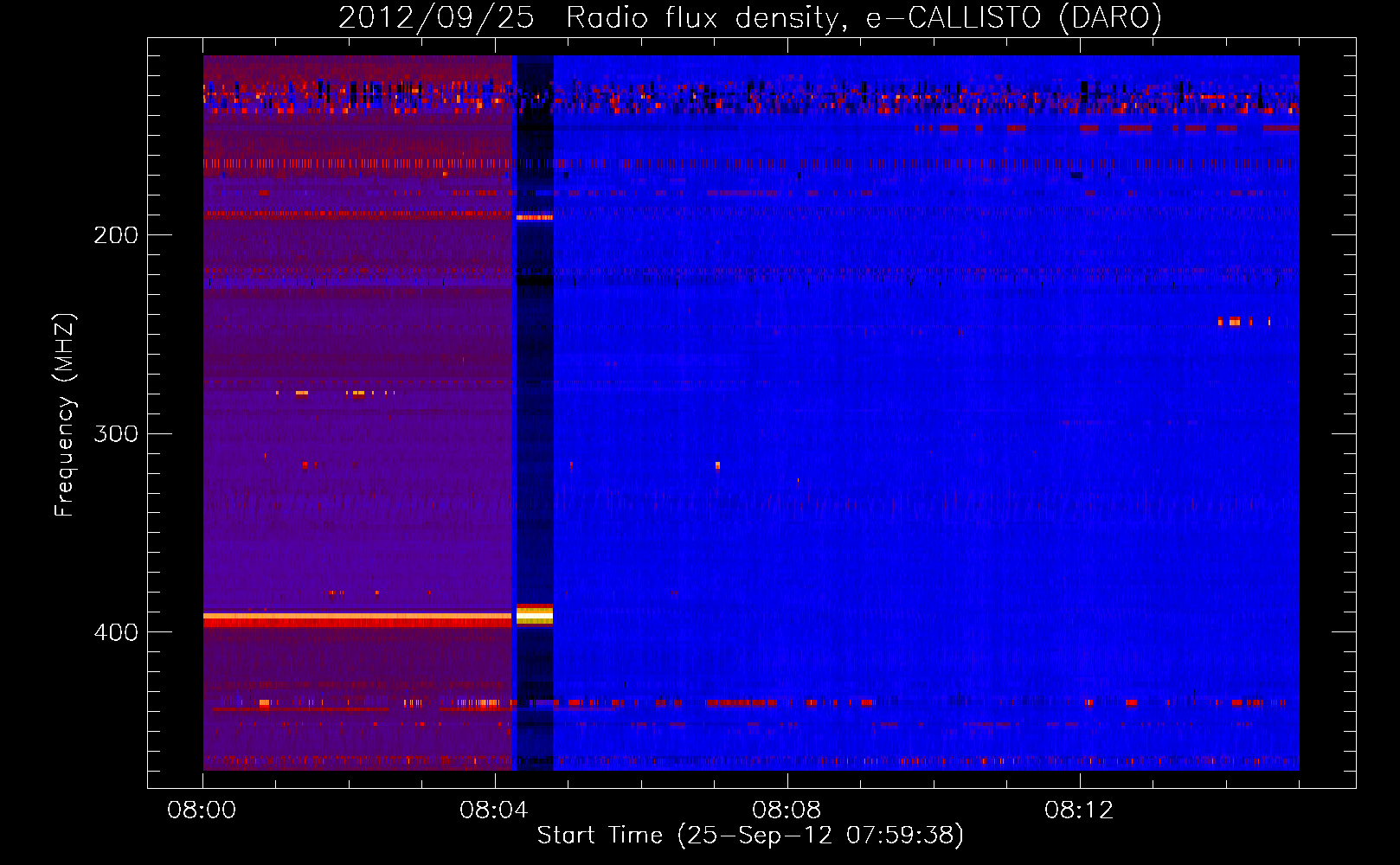
Task: Click the '08:08' time tick label
Action: pos(787,811)
